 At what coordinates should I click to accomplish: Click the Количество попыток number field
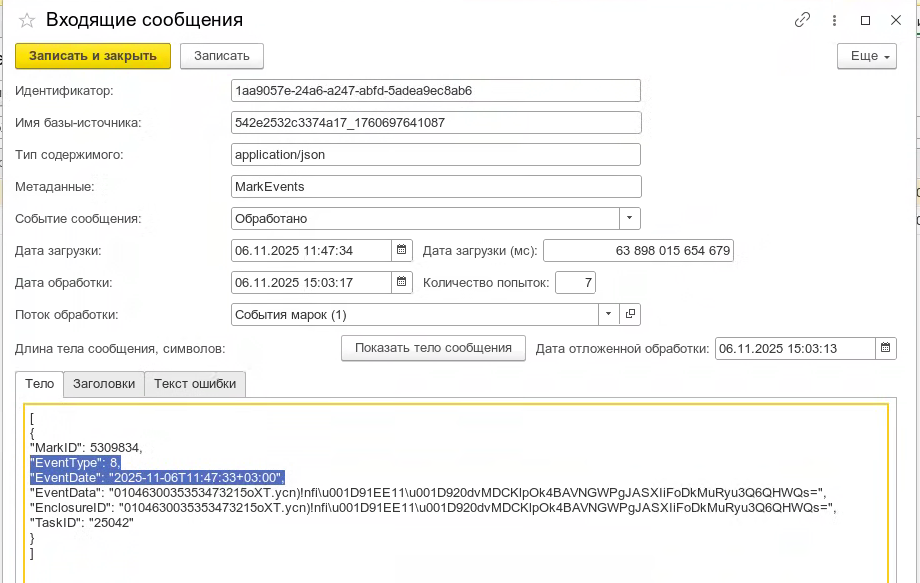(575, 282)
